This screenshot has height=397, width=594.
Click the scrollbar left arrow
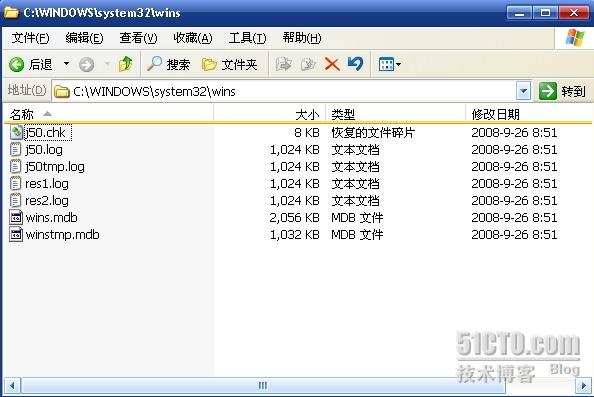point(12,386)
